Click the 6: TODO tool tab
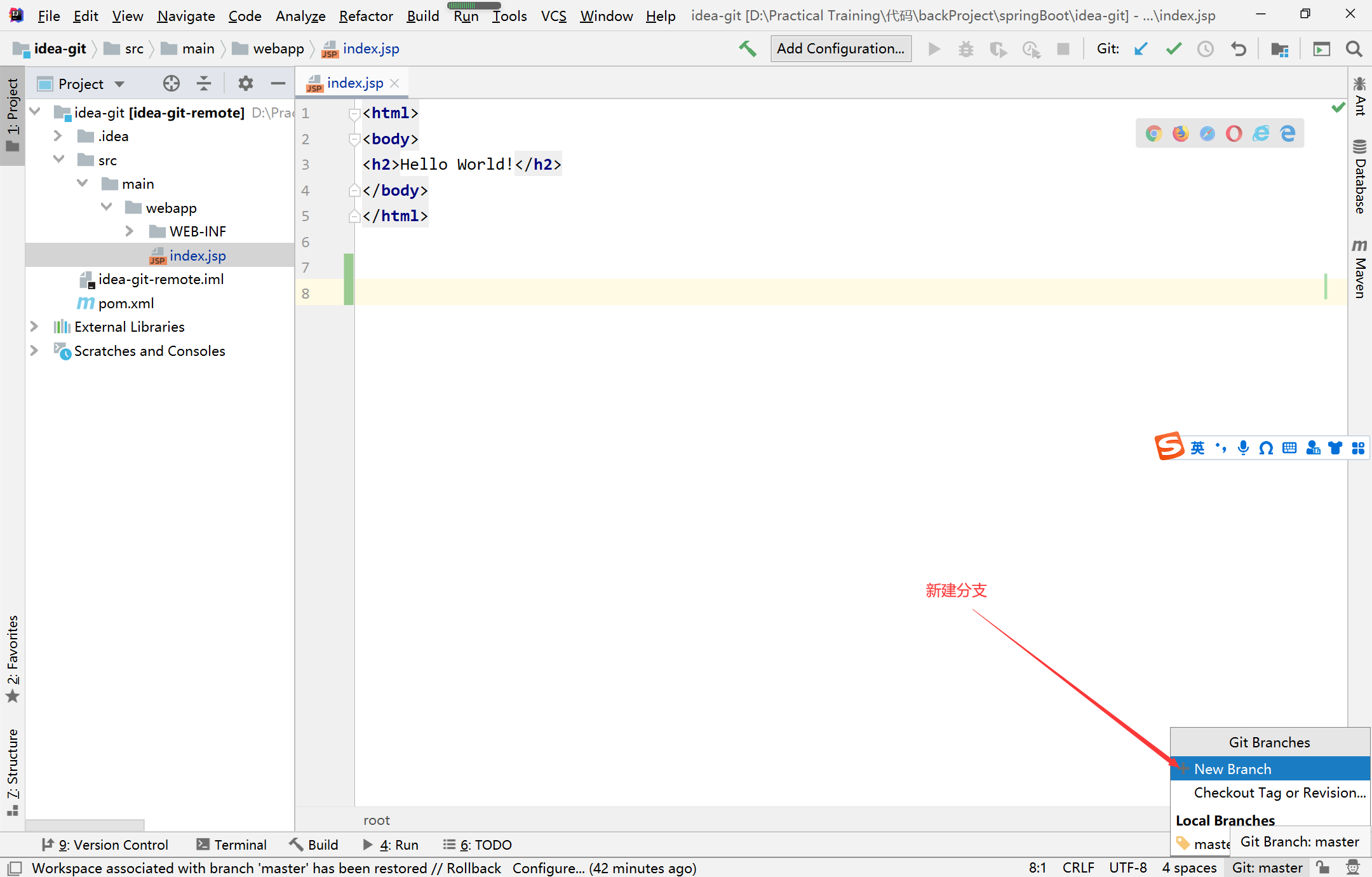Image resolution: width=1372 pixels, height=877 pixels. click(478, 845)
